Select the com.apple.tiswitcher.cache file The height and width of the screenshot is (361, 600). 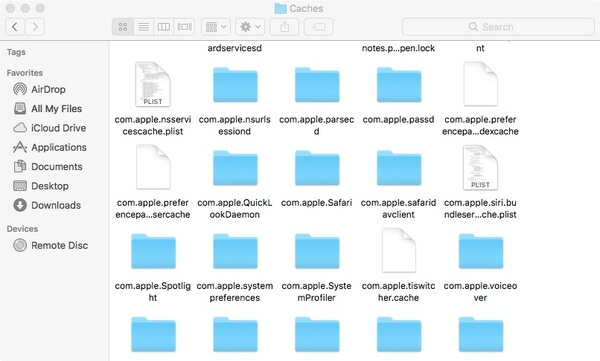pyautogui.click(x=398, y=265)
